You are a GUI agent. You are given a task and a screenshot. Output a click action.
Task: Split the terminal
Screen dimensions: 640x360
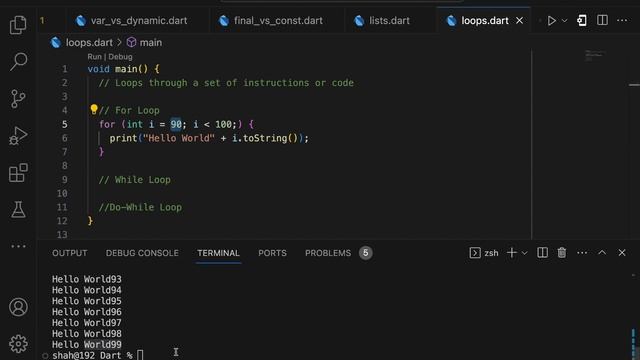pyautogui.click(x=542, y=253)
